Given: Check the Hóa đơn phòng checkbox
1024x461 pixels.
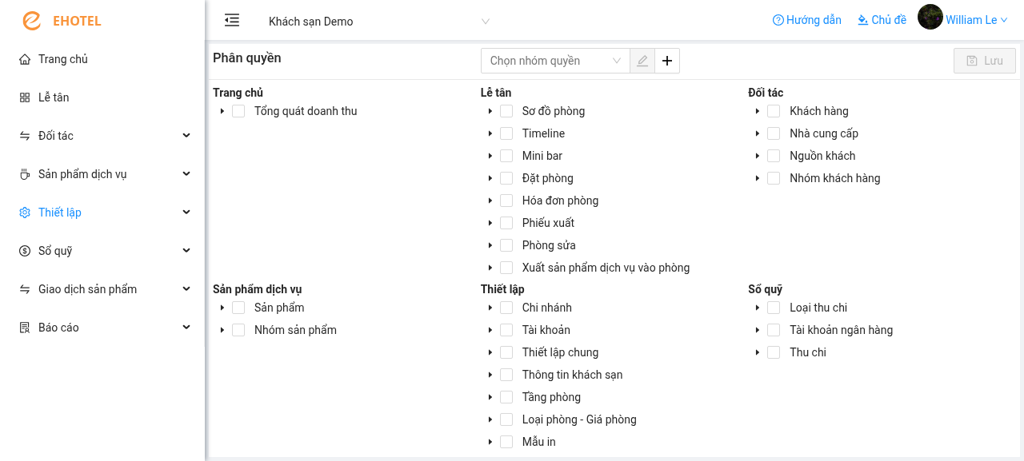Looking at the screenshot, I should tap(506, 200).
